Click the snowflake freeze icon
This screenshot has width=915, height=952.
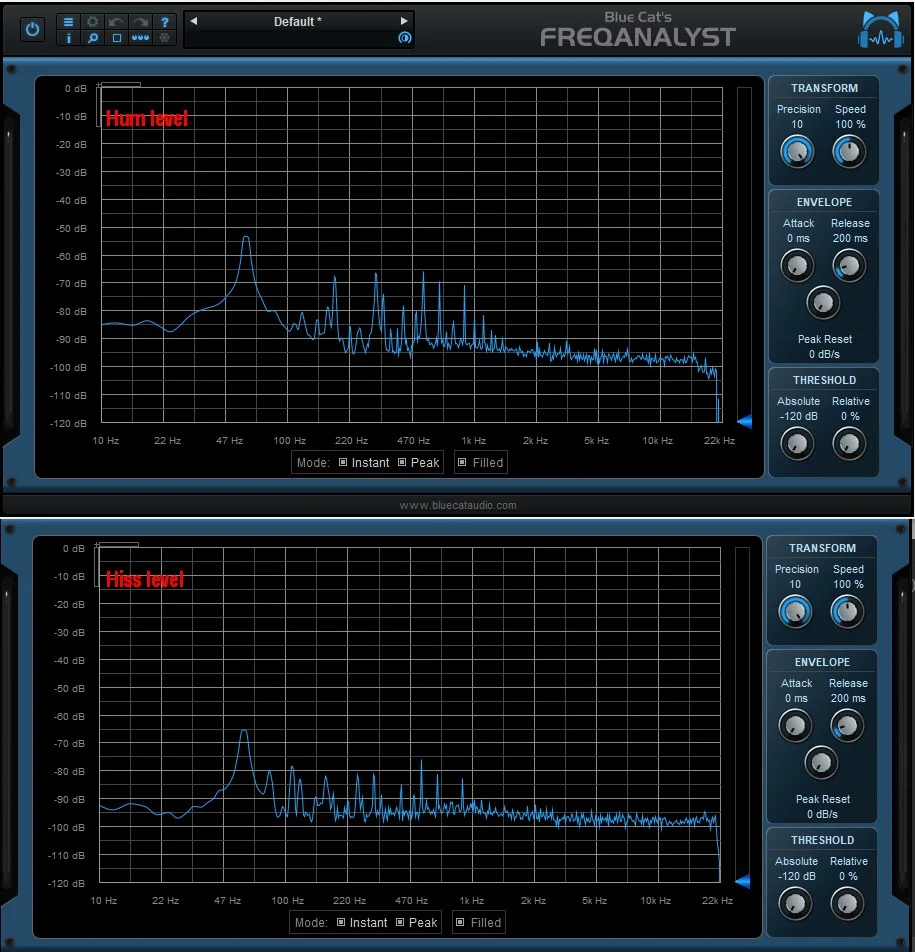pyautogui.click(x=165, y=38)
